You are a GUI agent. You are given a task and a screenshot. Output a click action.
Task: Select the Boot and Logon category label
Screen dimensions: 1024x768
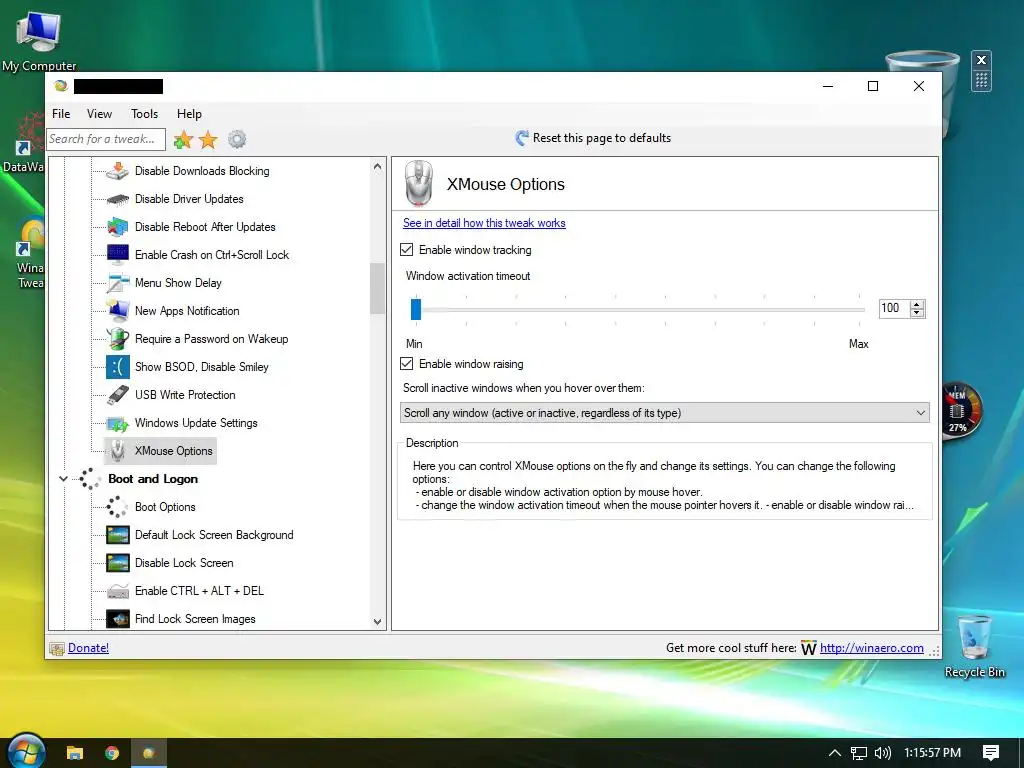point(153,479)
